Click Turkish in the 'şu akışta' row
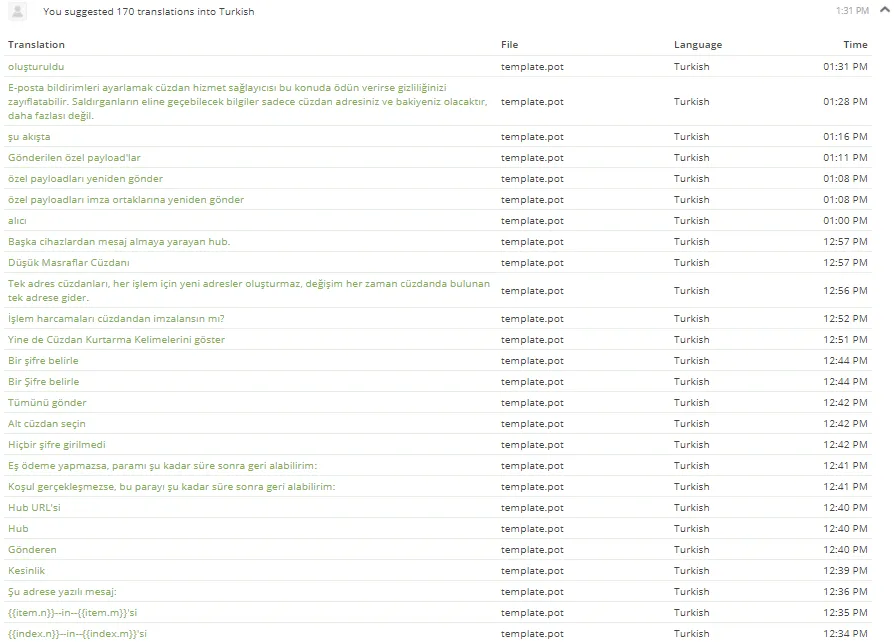 coord(692,137)
